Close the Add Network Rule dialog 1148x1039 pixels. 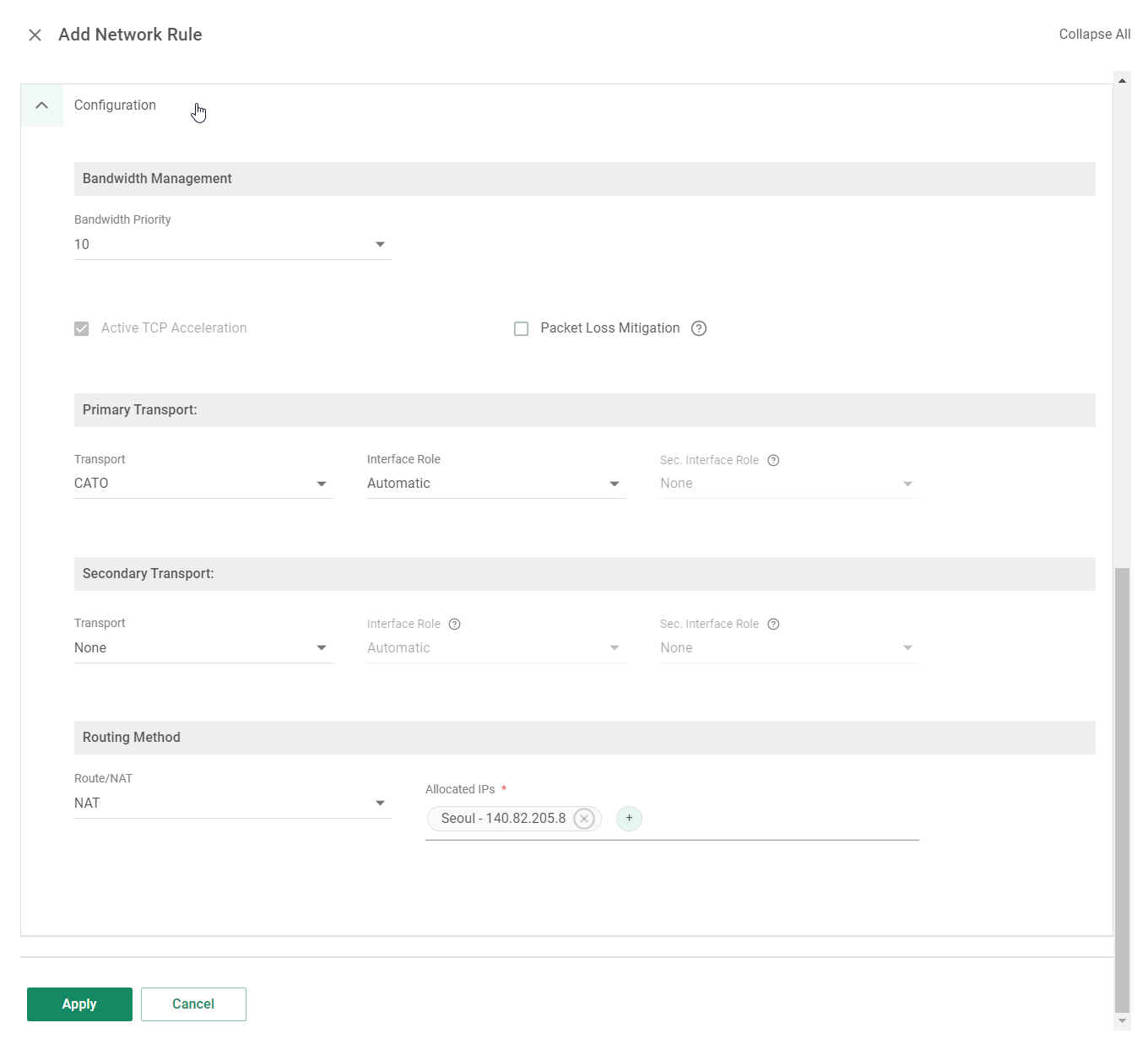pos(35,35)
